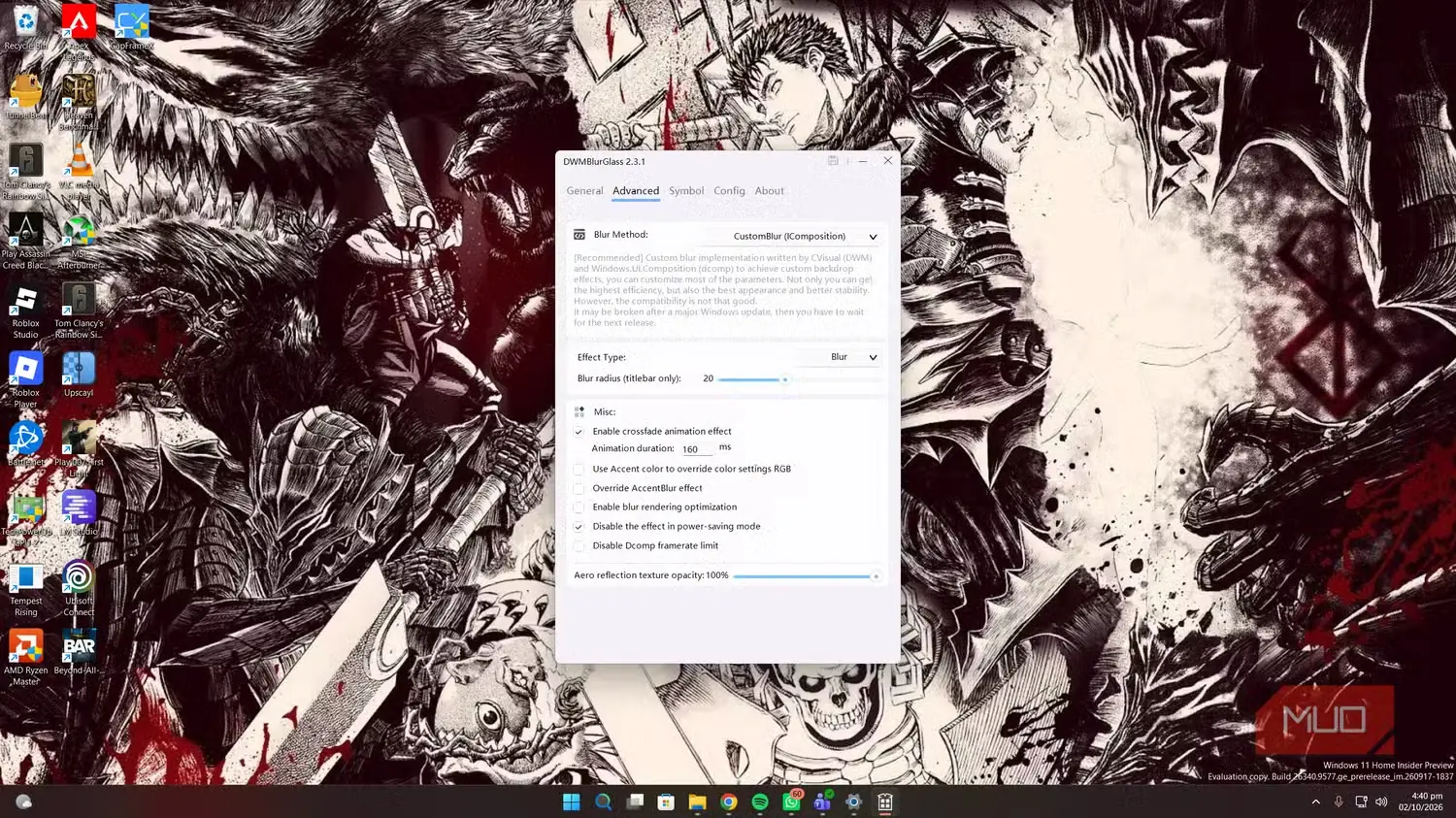
Task: Go to the Symbol tab
Action: click(x=686, y=191)
